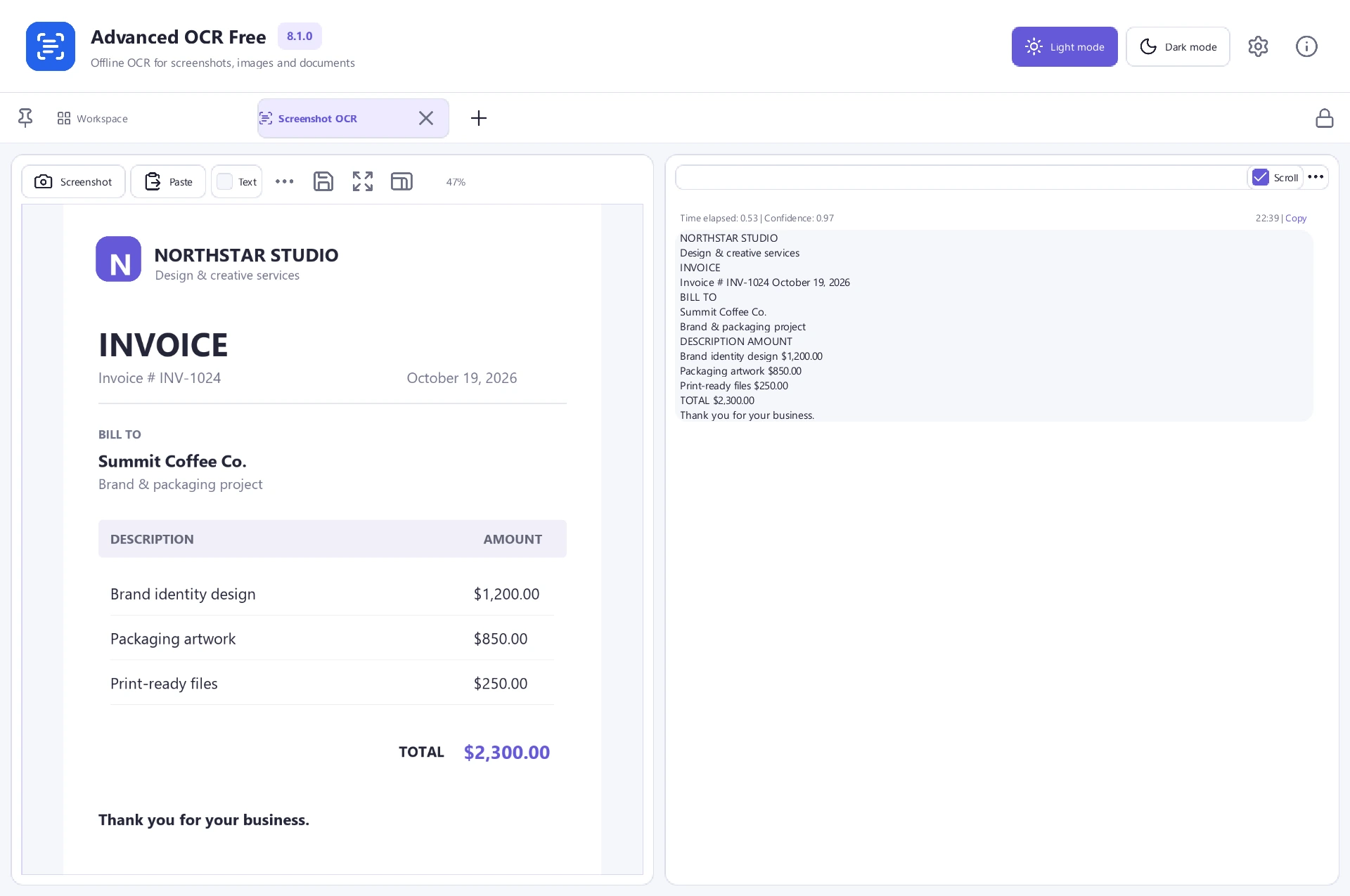
Task: Add a new tab with plus icon
Action: pos(479,118)
